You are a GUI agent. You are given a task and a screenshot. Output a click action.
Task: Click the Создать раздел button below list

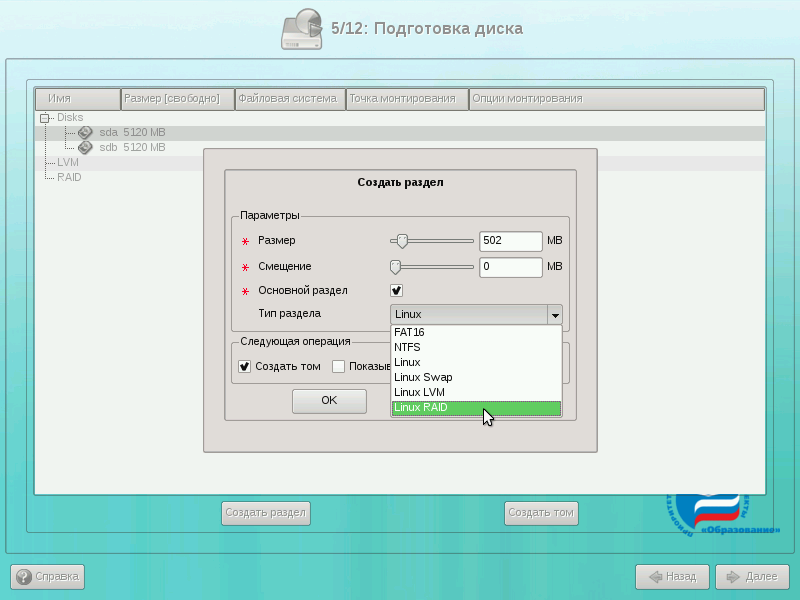pos(266,513)
